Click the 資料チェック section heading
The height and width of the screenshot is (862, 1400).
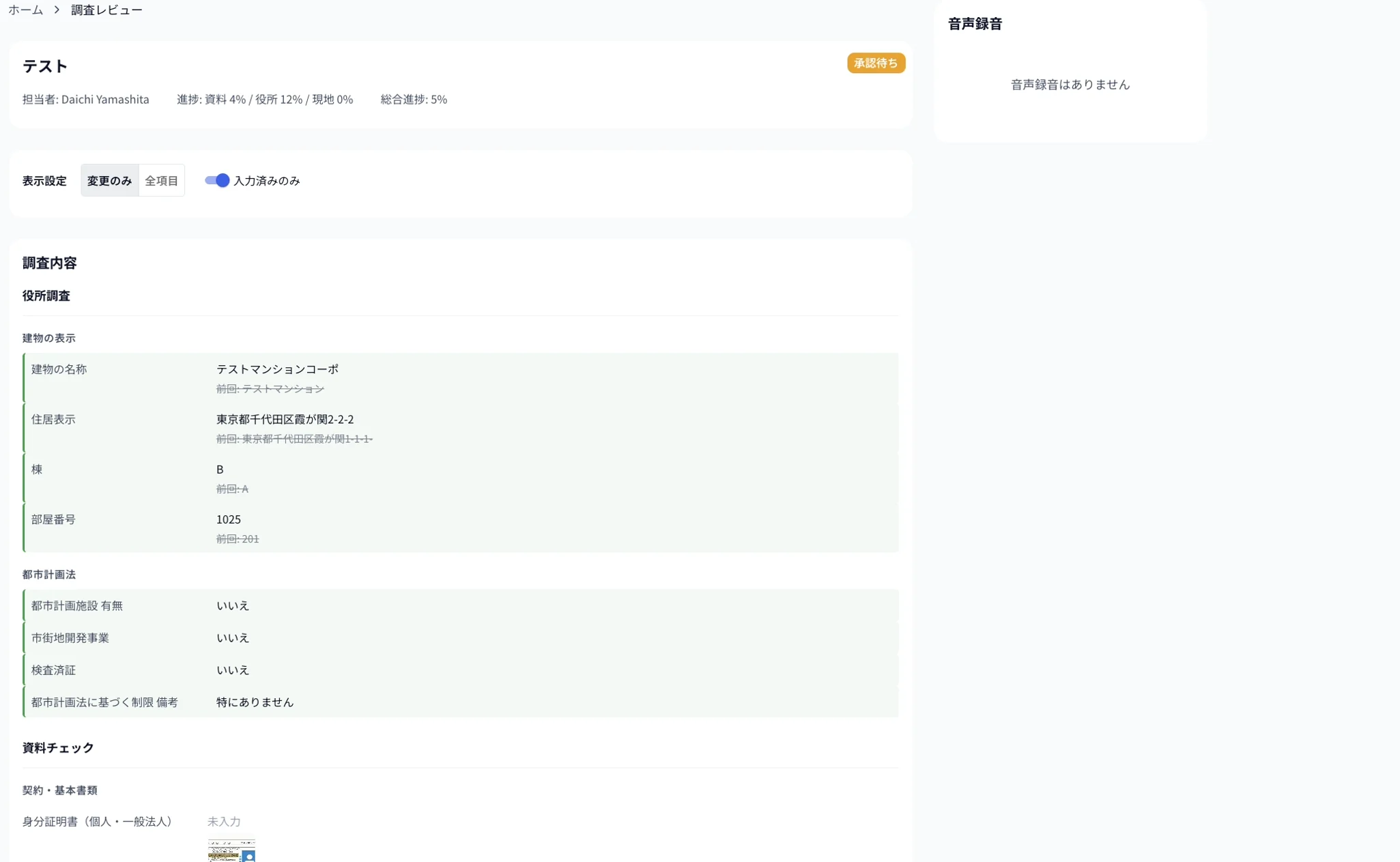coord(58,748)
